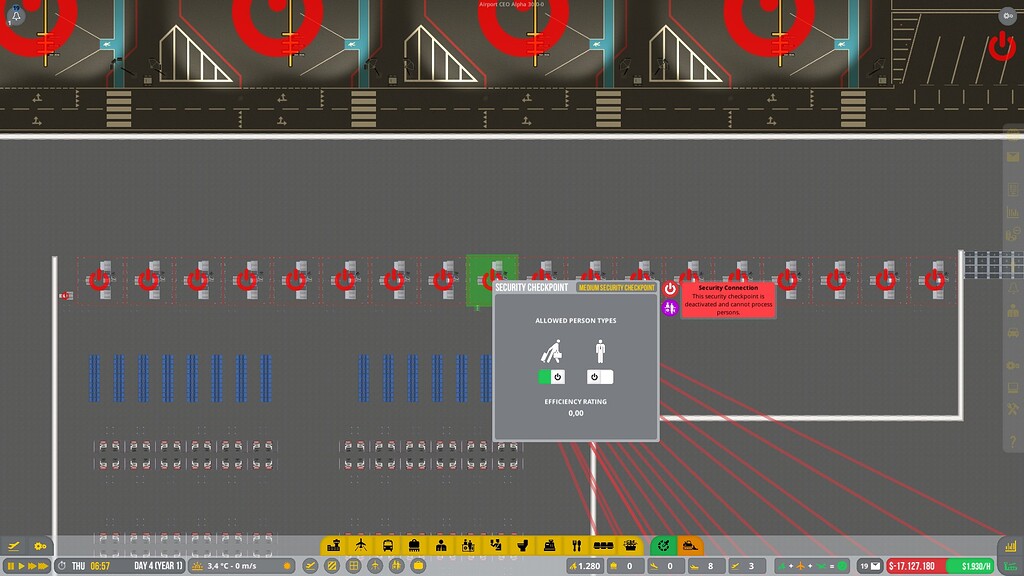
Task: Open the Medium Security Checkpoint label tab
Action: (x=616, y=287)
